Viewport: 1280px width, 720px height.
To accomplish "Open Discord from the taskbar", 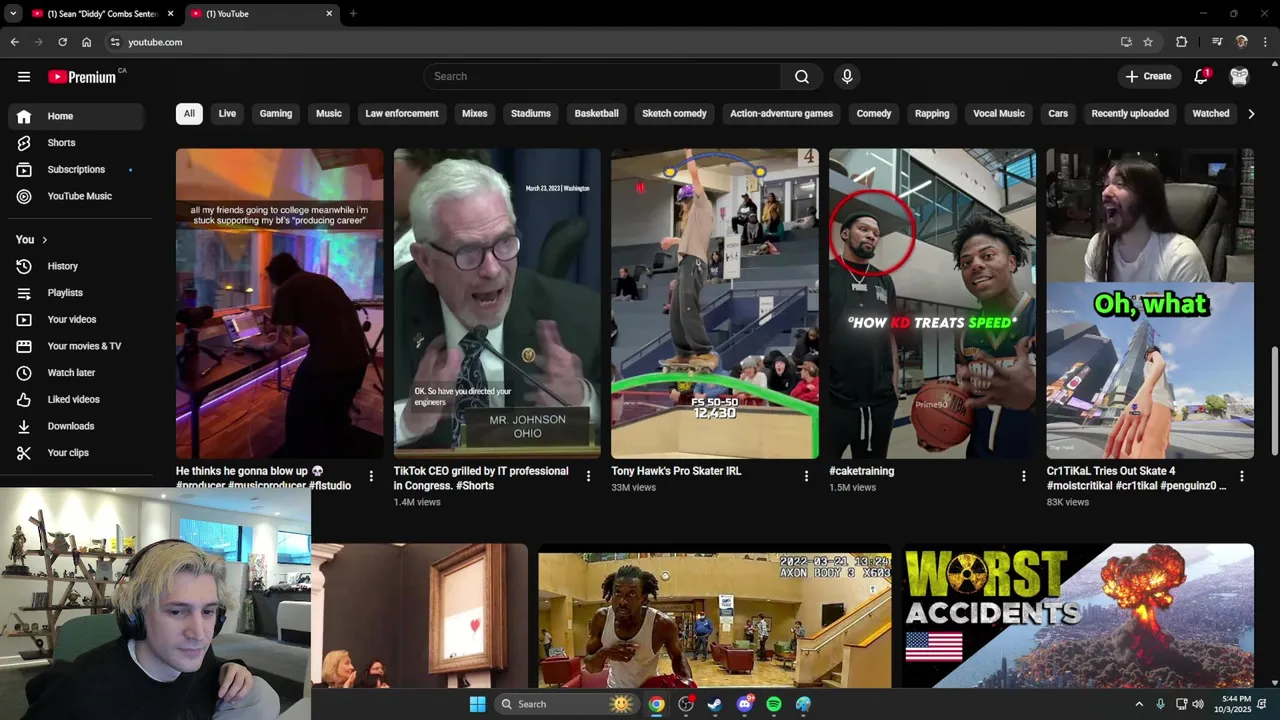I will [745, 704].
